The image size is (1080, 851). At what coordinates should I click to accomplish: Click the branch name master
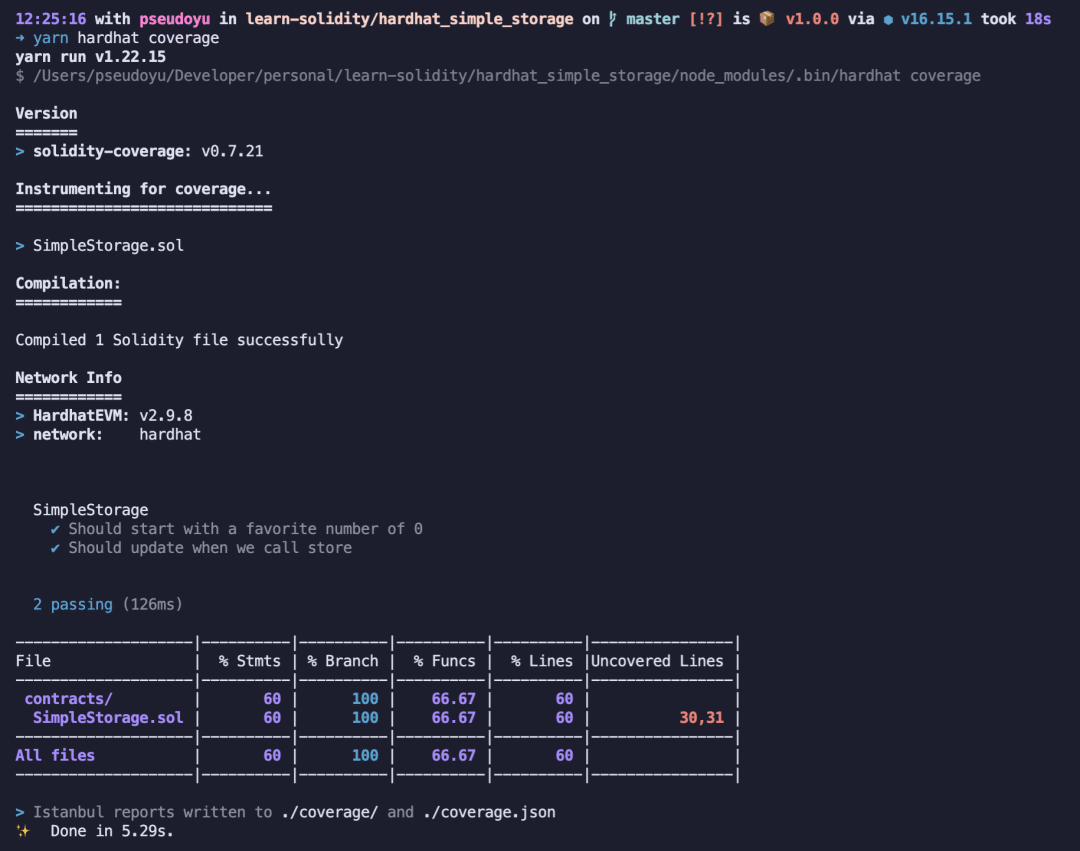[652, 19]
